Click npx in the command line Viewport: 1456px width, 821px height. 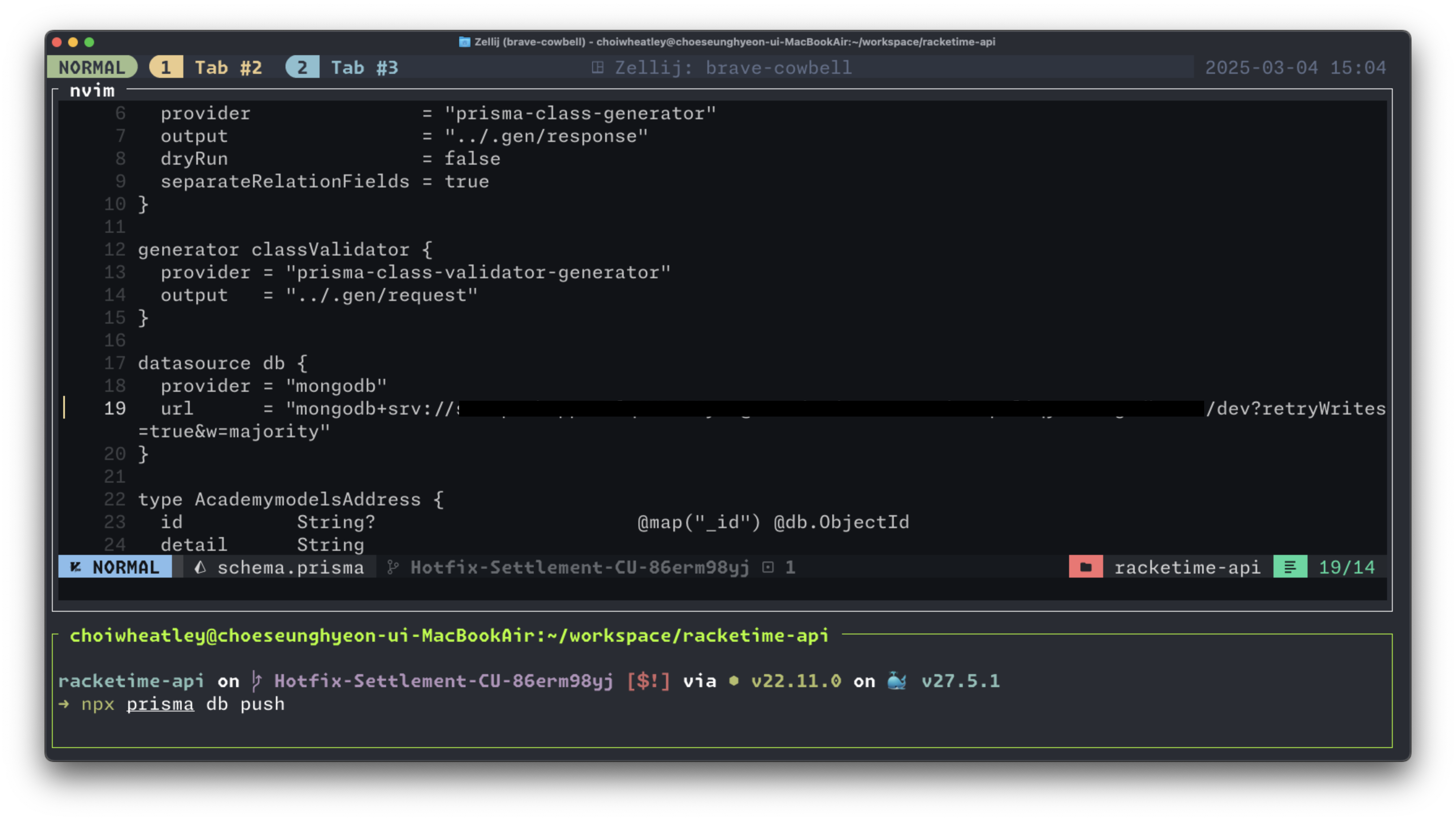click(x=98, y=705)
